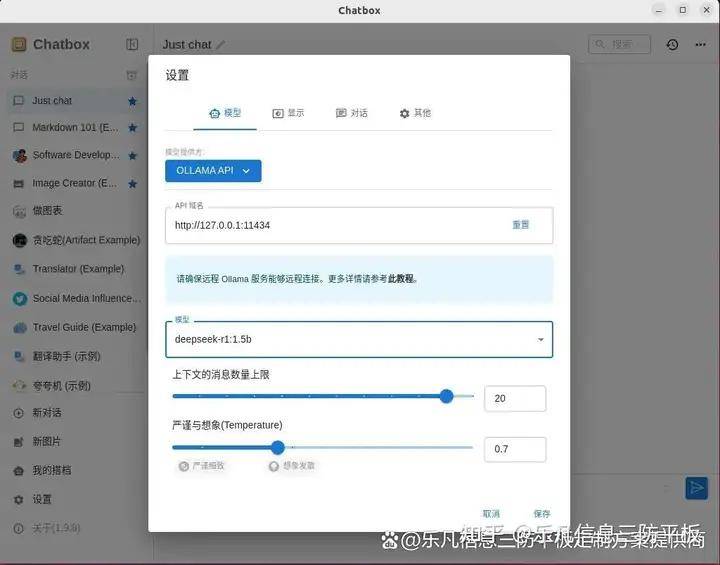Click the 做图表 chart conversation icon

pos(19,211)
